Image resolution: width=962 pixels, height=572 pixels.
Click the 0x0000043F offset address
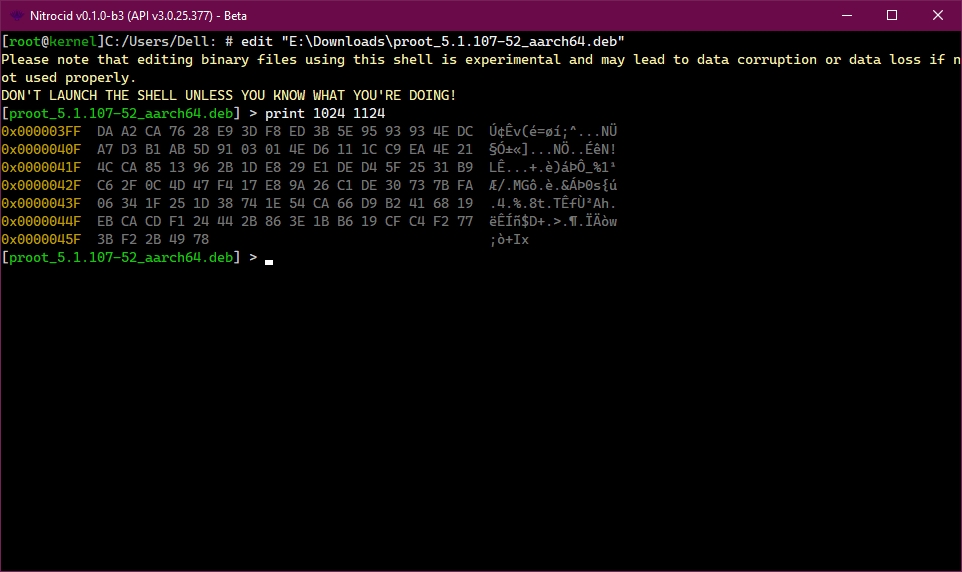pyautogui.click(x=41, y=203)
